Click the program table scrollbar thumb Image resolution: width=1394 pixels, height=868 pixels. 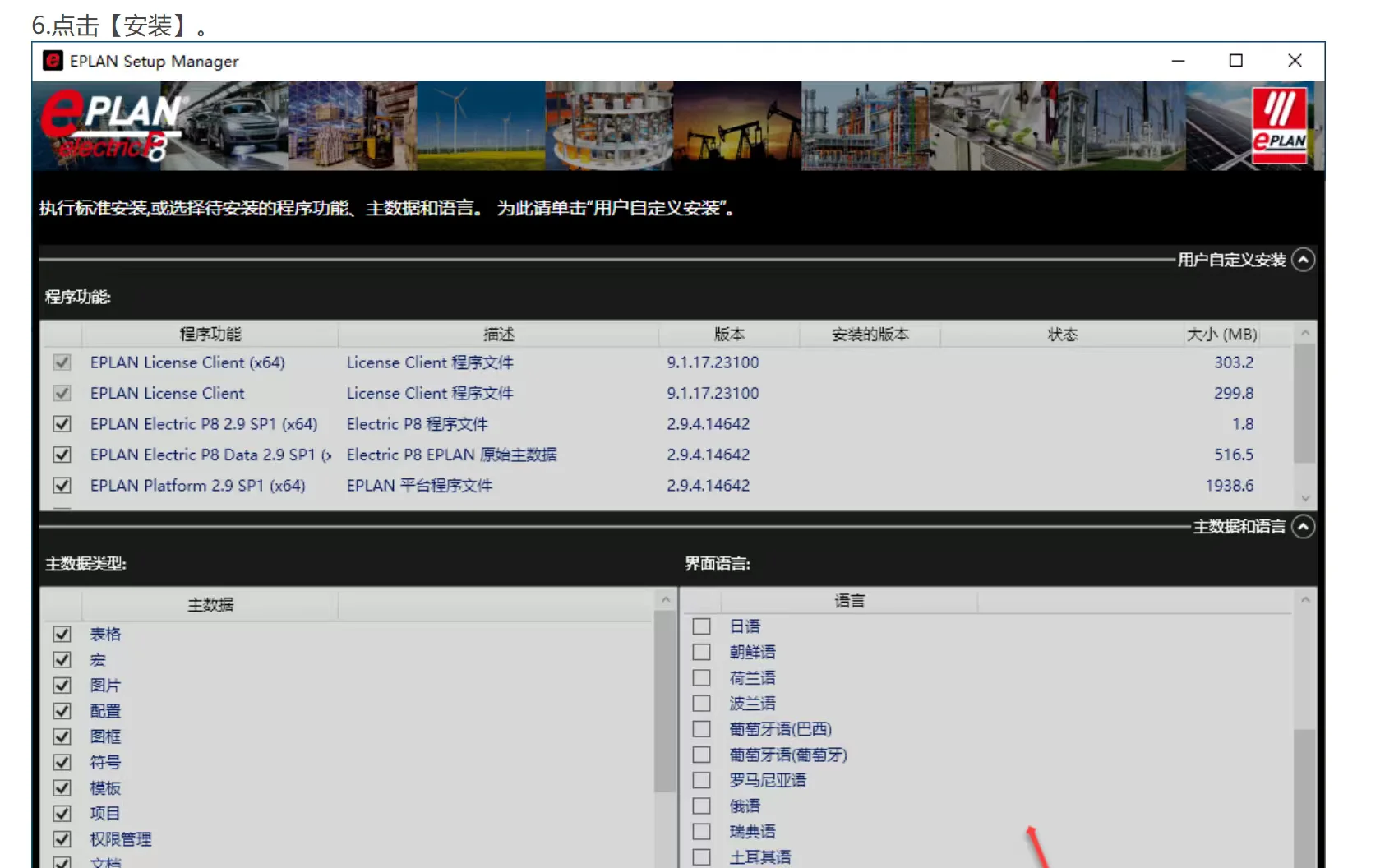click(x=1304, y=403)
